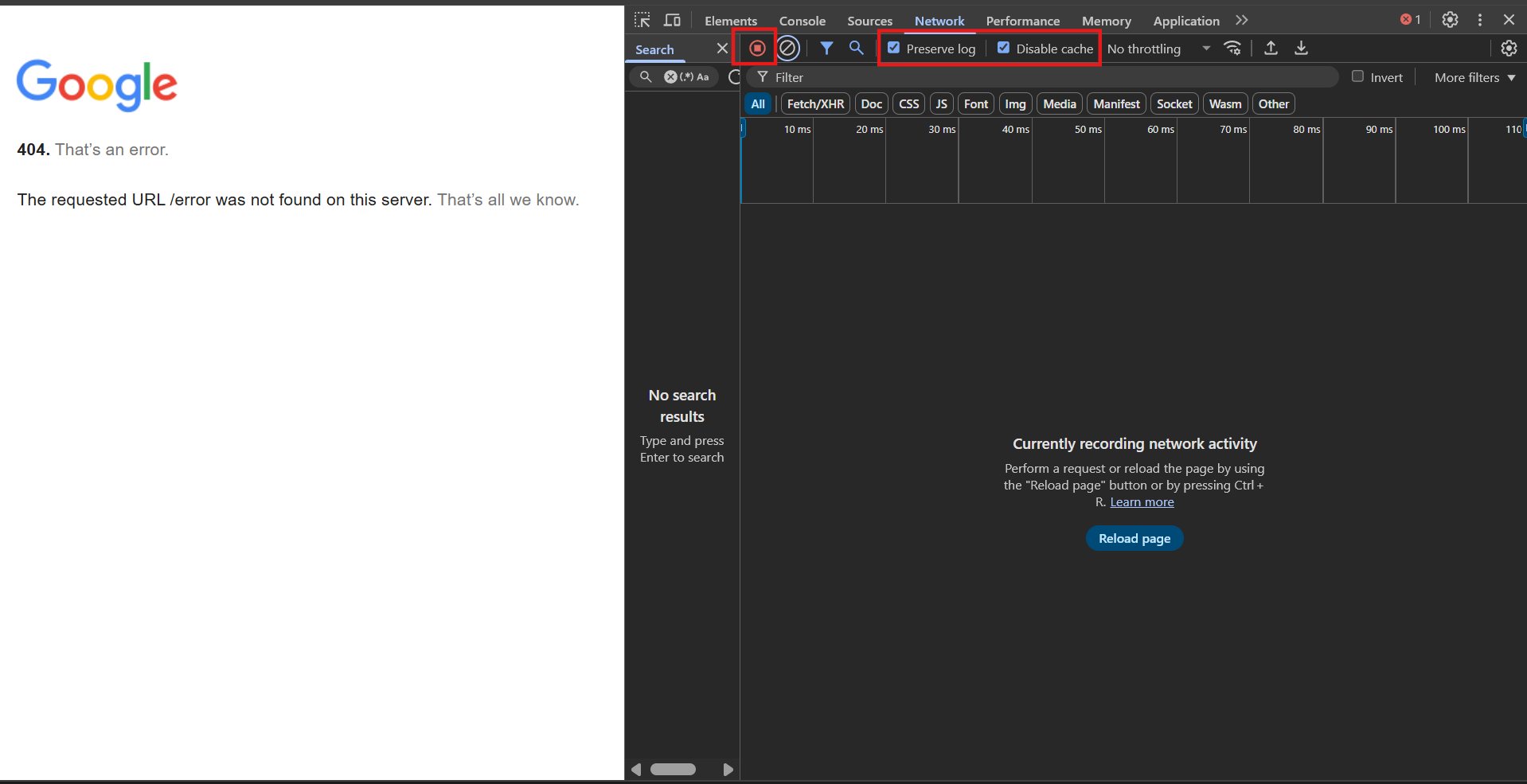Open network conditions wifi icon

point(1232,49)
